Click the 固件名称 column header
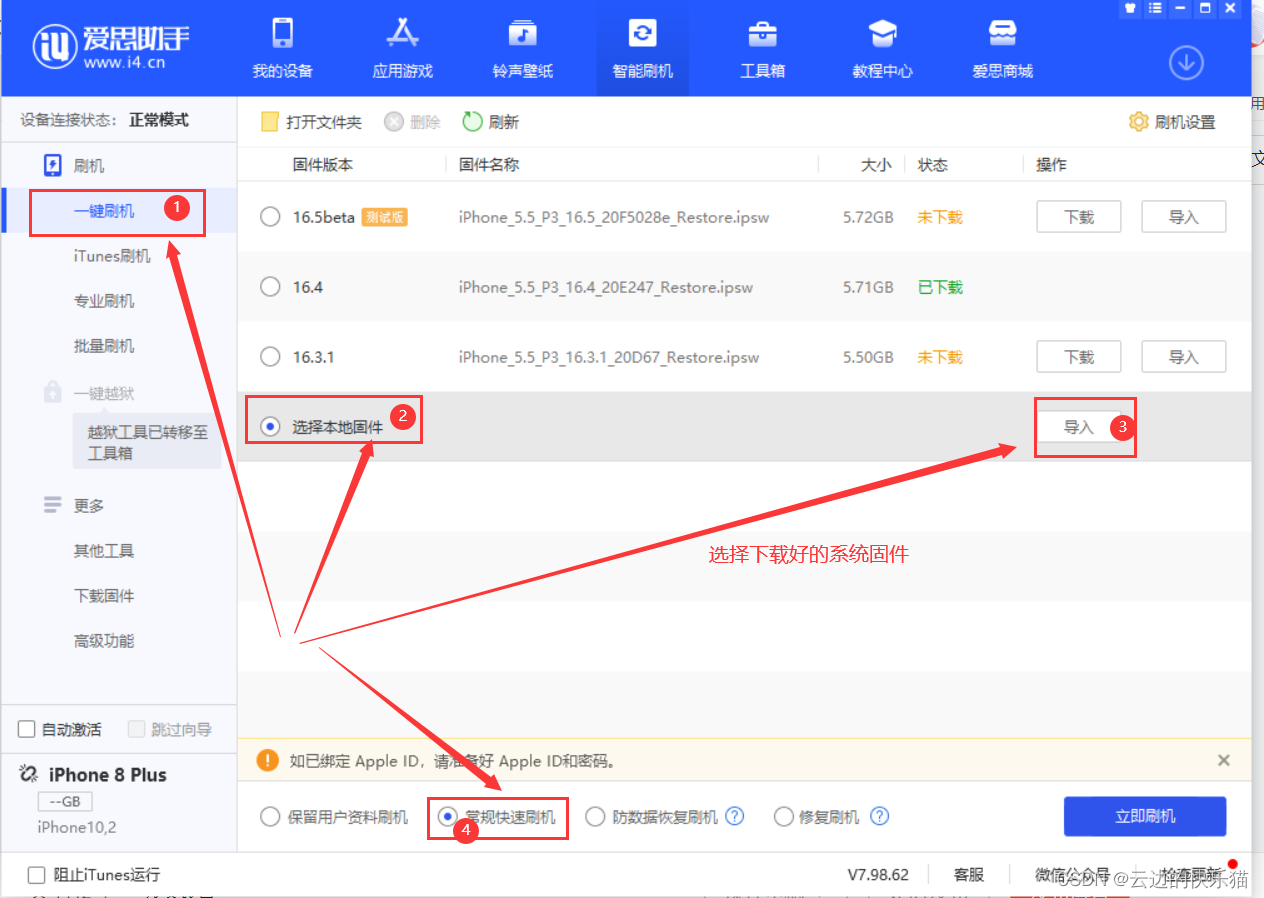Image resolution: width=1264 pixels, height=898 pixels. pos(489,165)
